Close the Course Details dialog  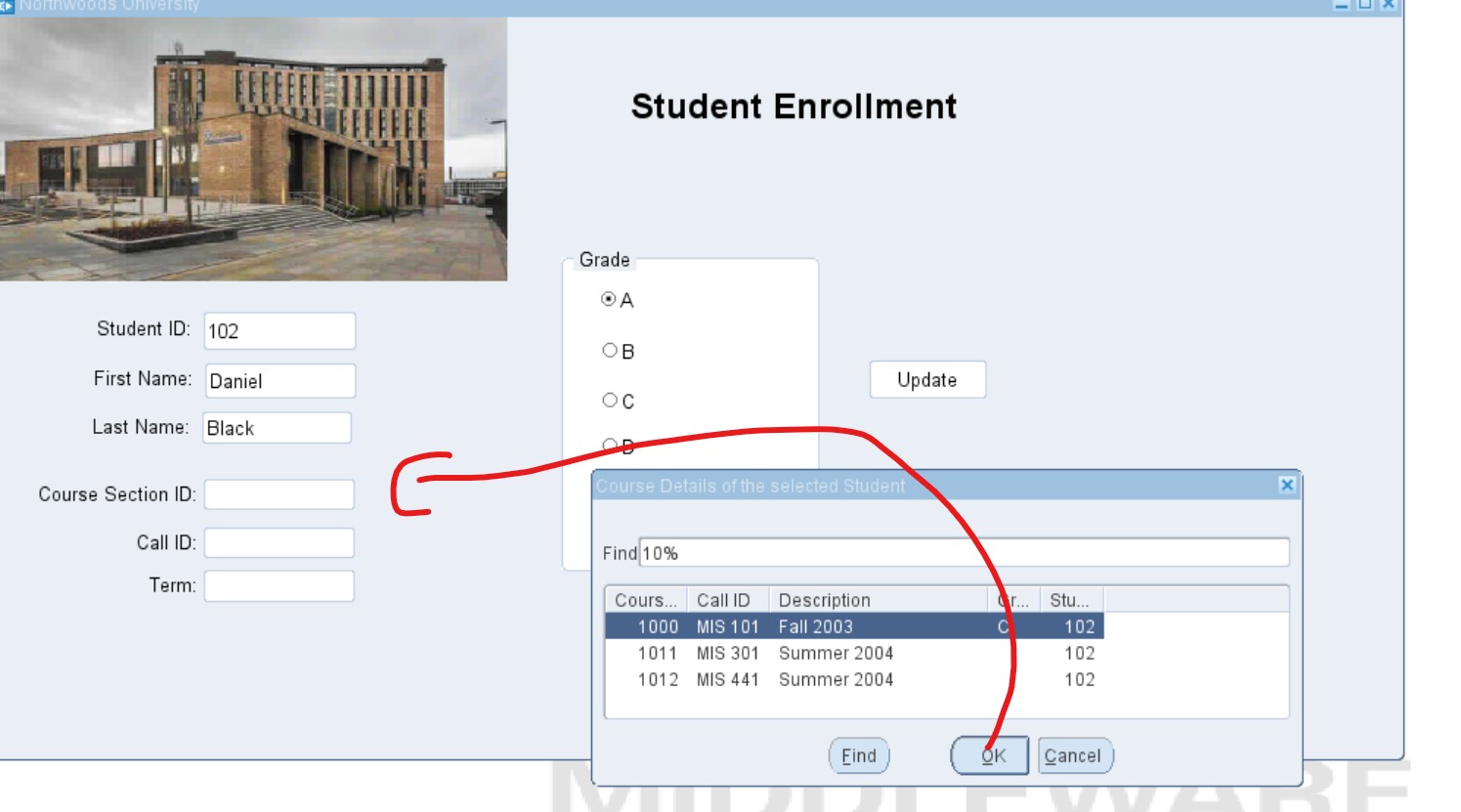tap(1287, 485)
